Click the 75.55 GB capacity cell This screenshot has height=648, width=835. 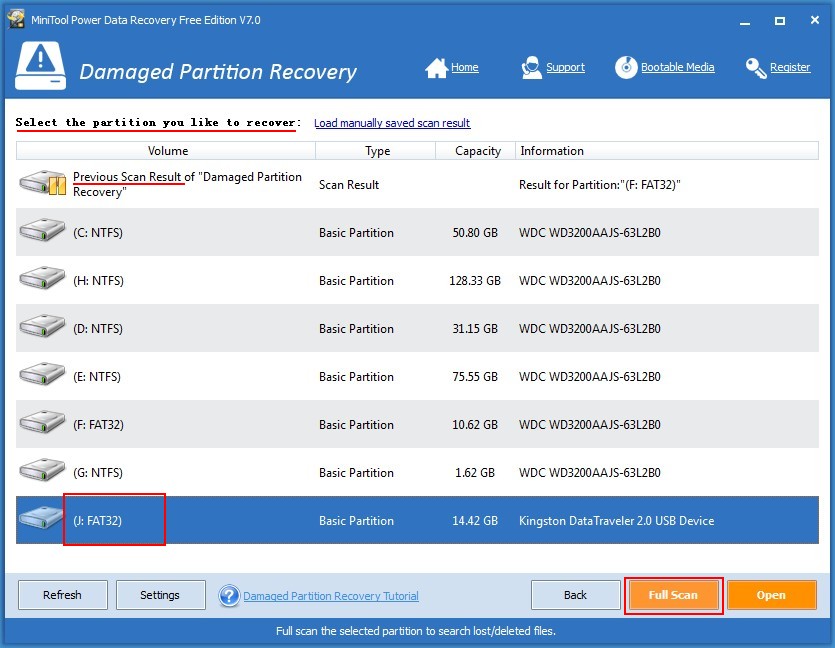click(x=475, y=376)
